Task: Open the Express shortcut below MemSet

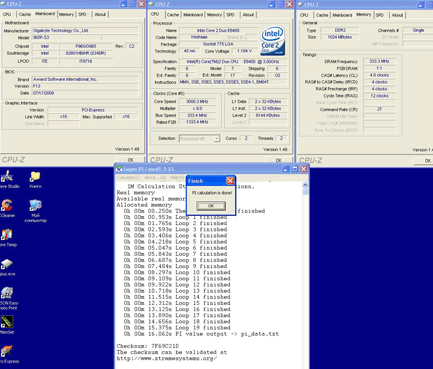Action: (8, 354)
